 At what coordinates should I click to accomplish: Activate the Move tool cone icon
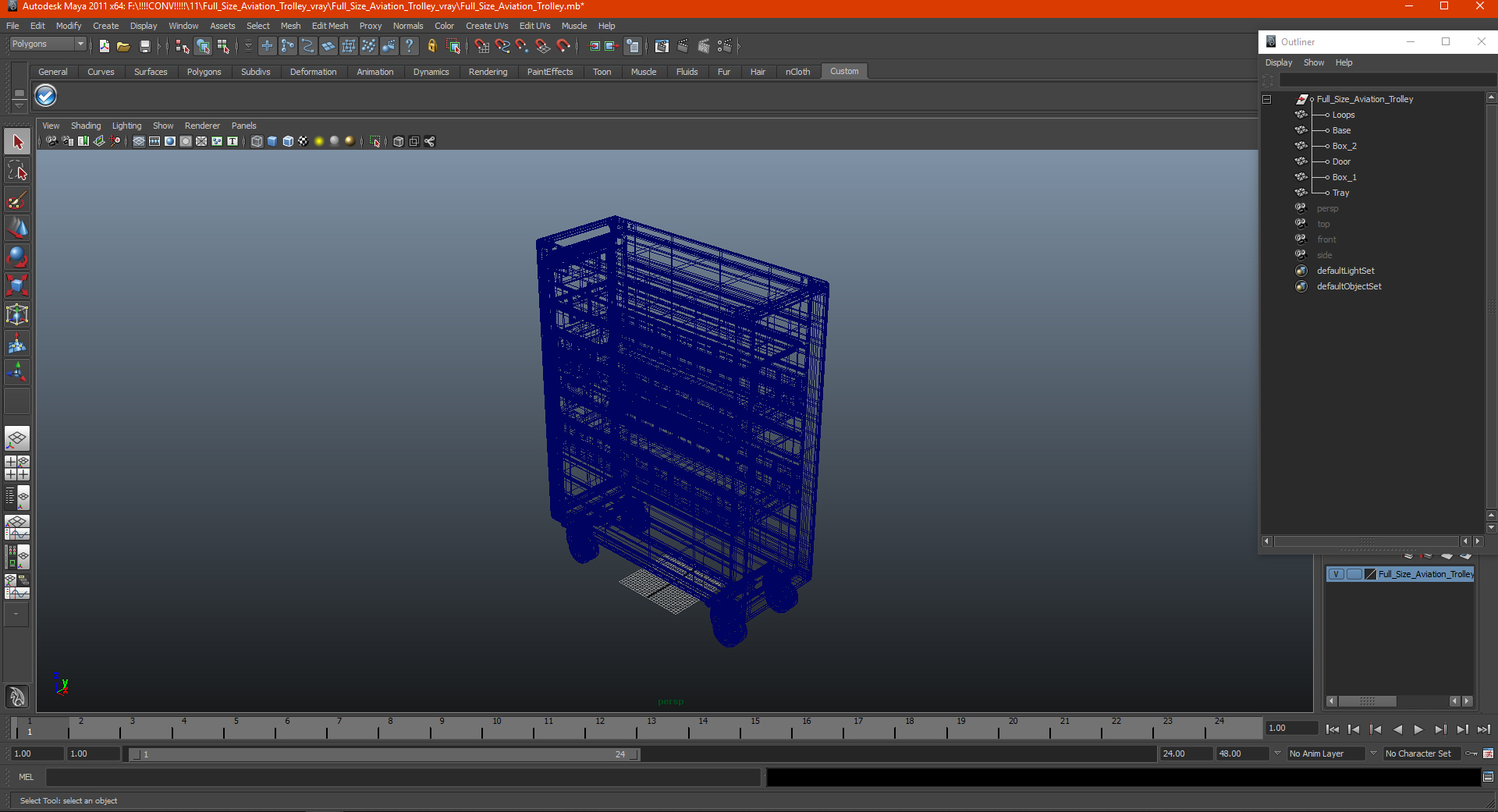17,228
